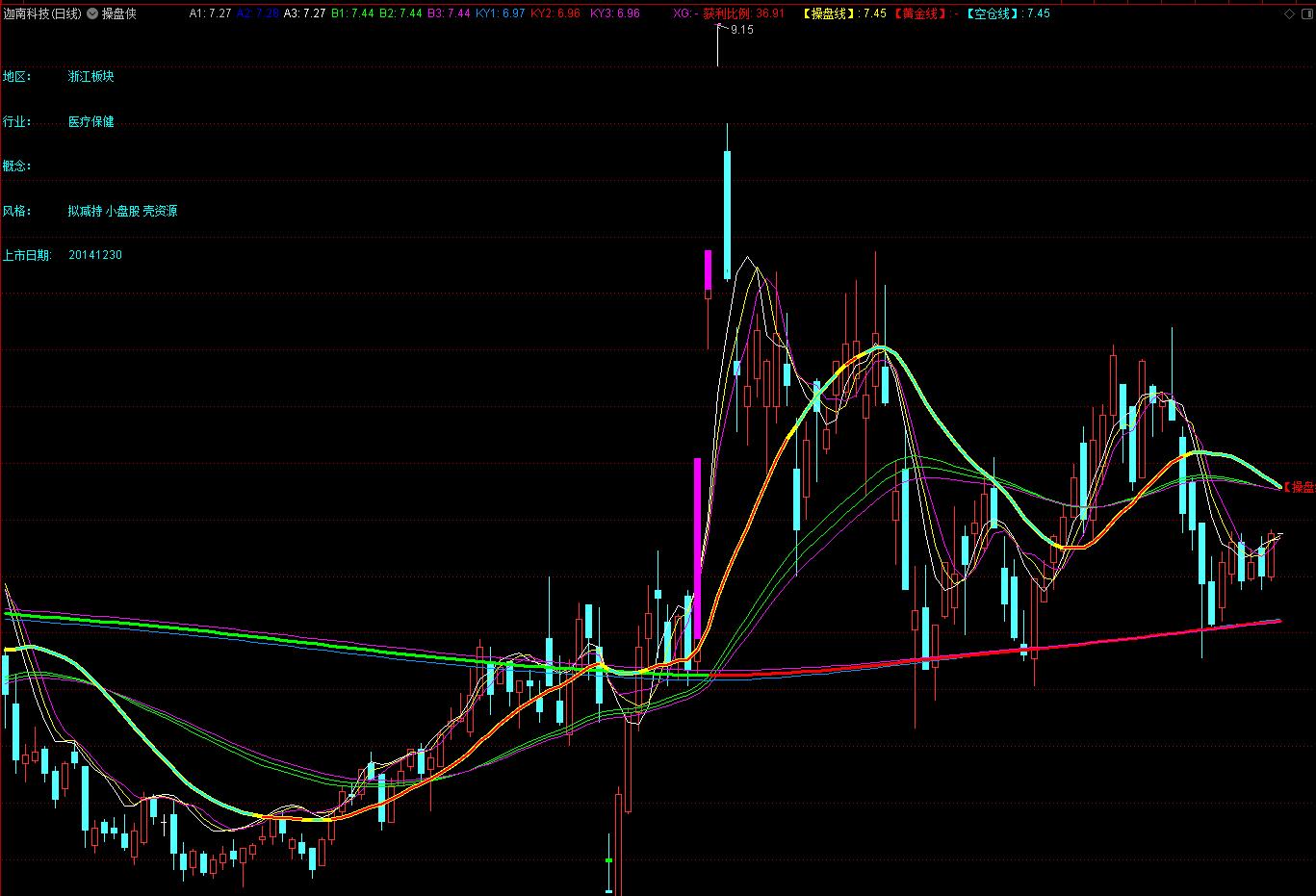Click the diamond icon at top right

[x=1290, y=13]
